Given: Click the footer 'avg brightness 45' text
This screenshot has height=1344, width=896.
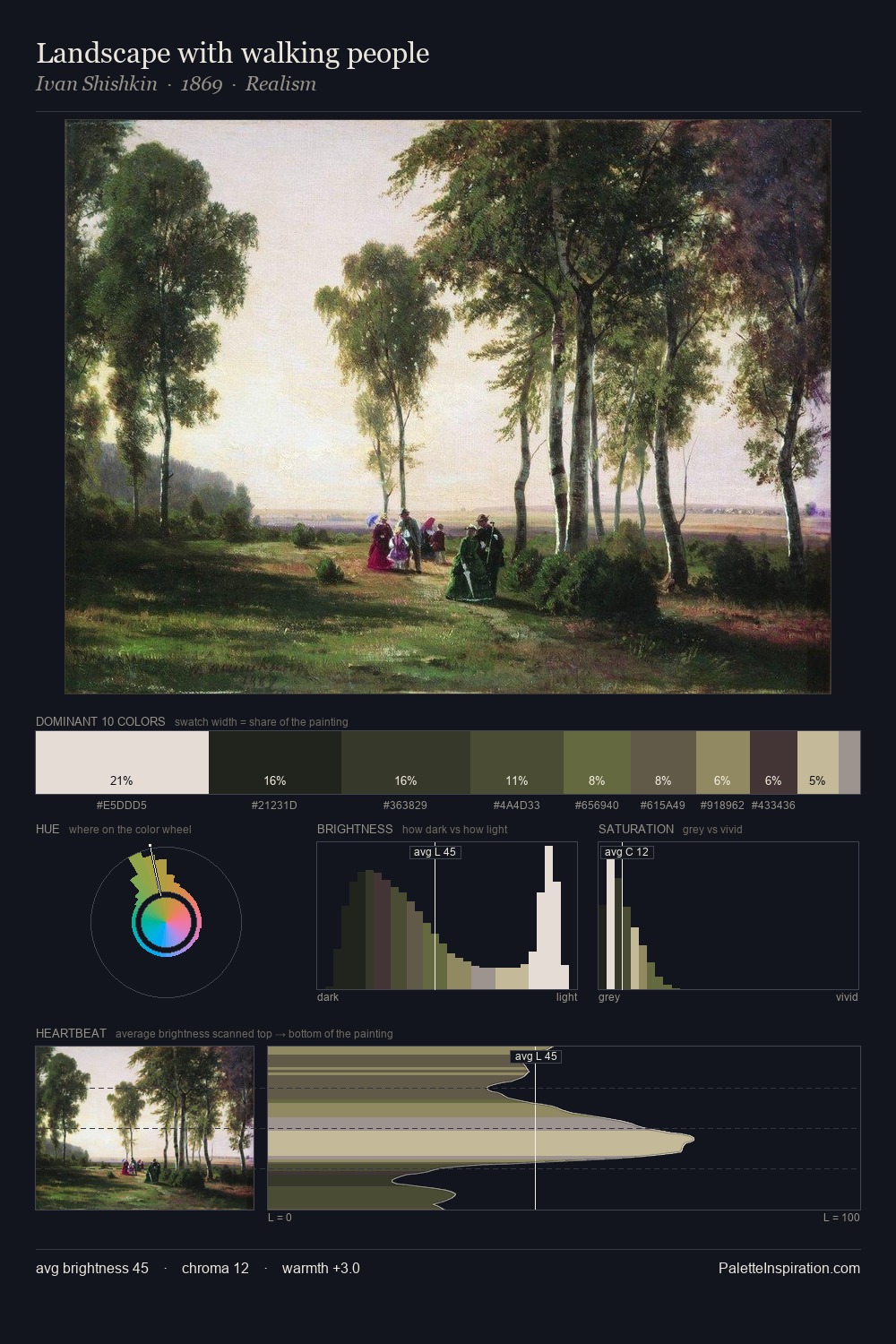Looking at the screenshot, I should click(x=92, y=1268).
